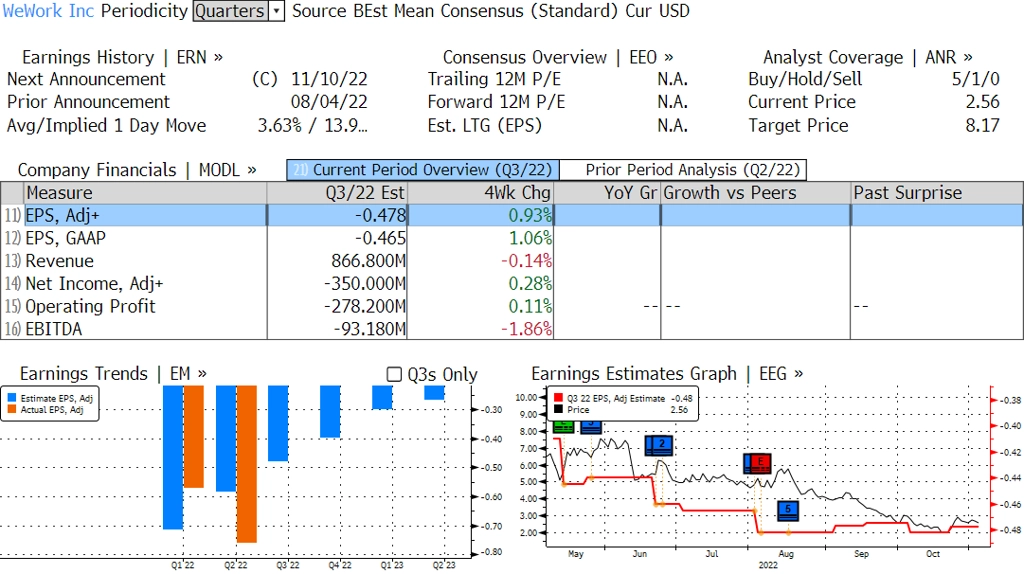1024x574 pixels.
Task: Switch to Prior Period Analysis (Q2/22) tab
Action: [x=683, y=170]
